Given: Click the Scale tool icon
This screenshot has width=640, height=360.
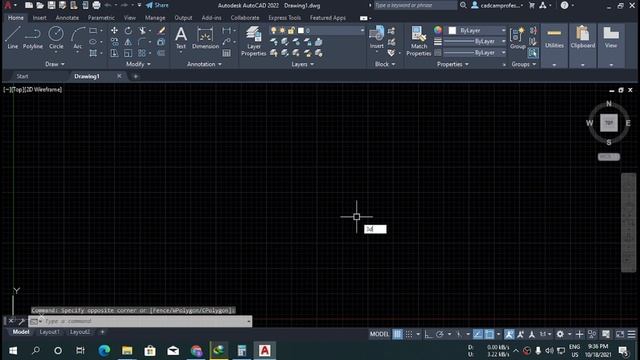Looking at the screenshot, I should tap(128, 53).
